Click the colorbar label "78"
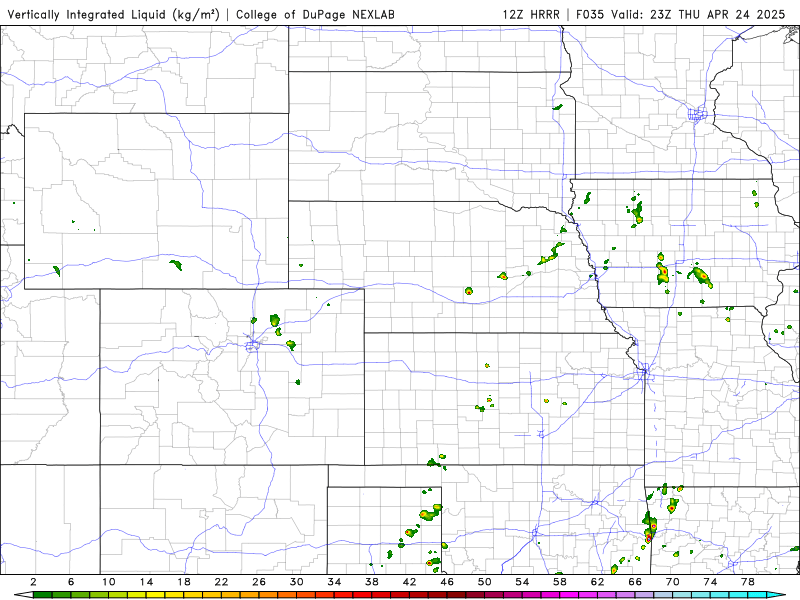The height and width of the screenshot is (600, 800). tap(748, 582)
